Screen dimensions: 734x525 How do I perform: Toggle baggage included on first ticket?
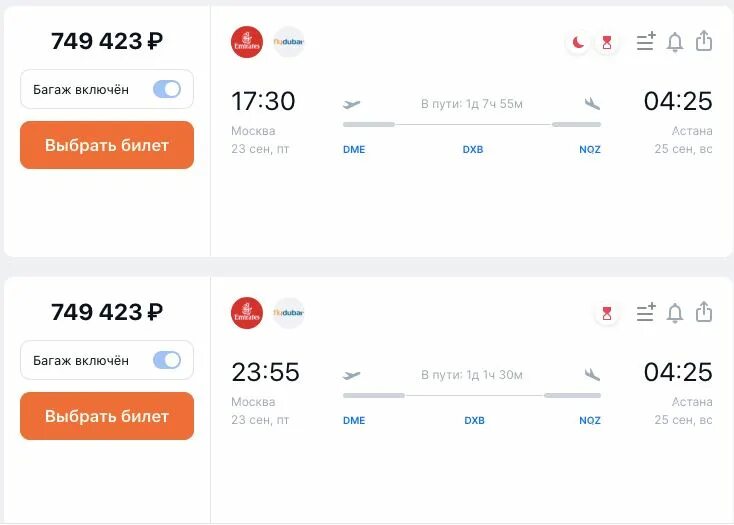(167, 89)
